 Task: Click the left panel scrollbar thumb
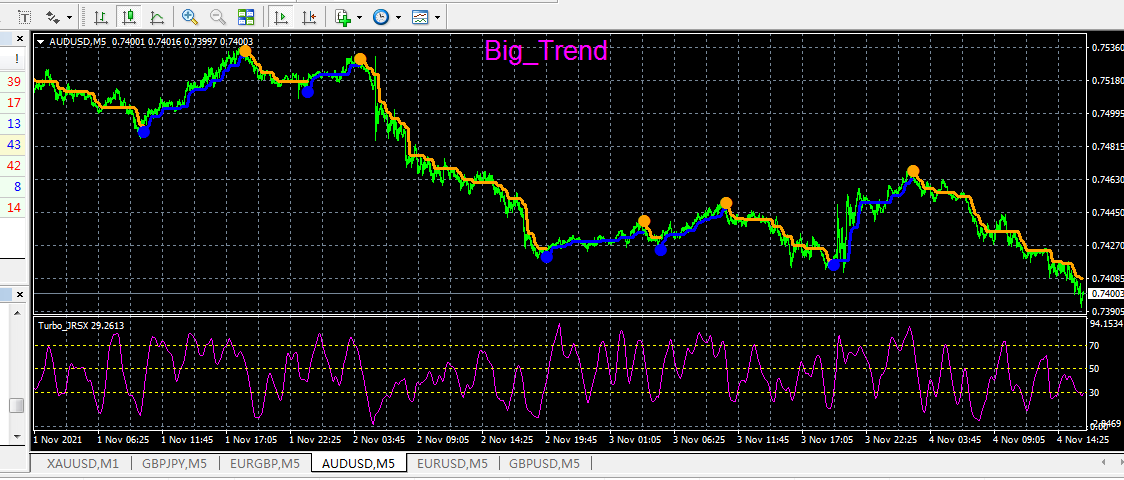(x=16, y=405)
